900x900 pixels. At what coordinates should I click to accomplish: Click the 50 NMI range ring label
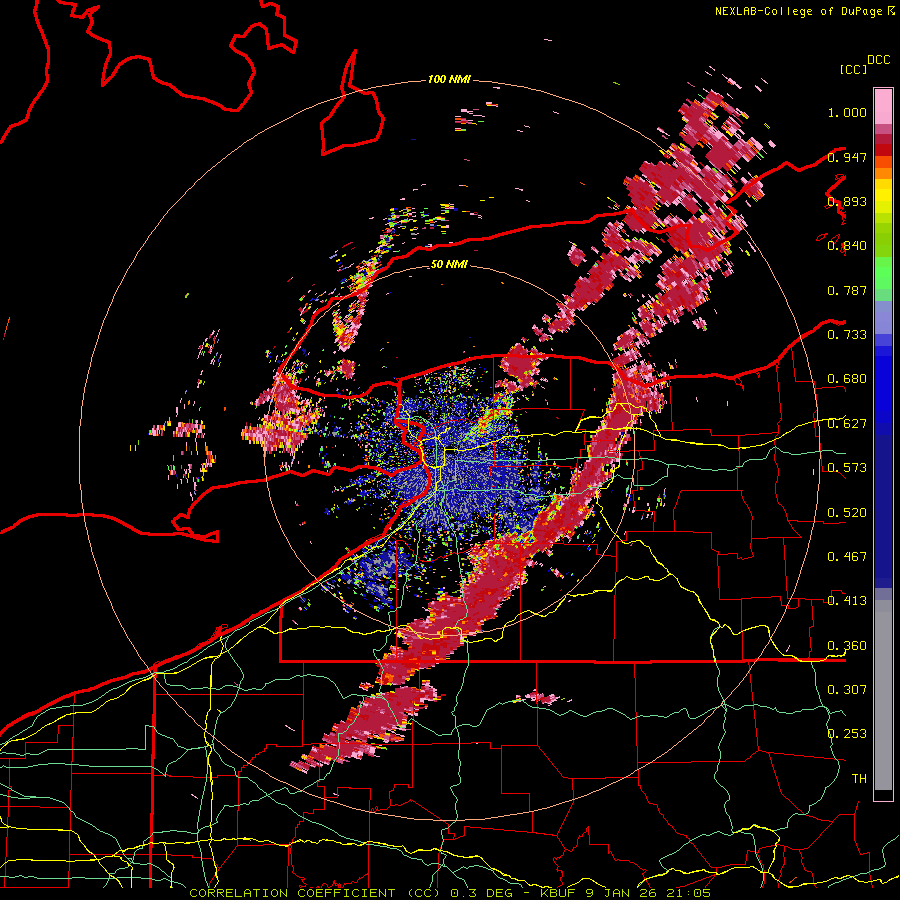coord(449,264)
